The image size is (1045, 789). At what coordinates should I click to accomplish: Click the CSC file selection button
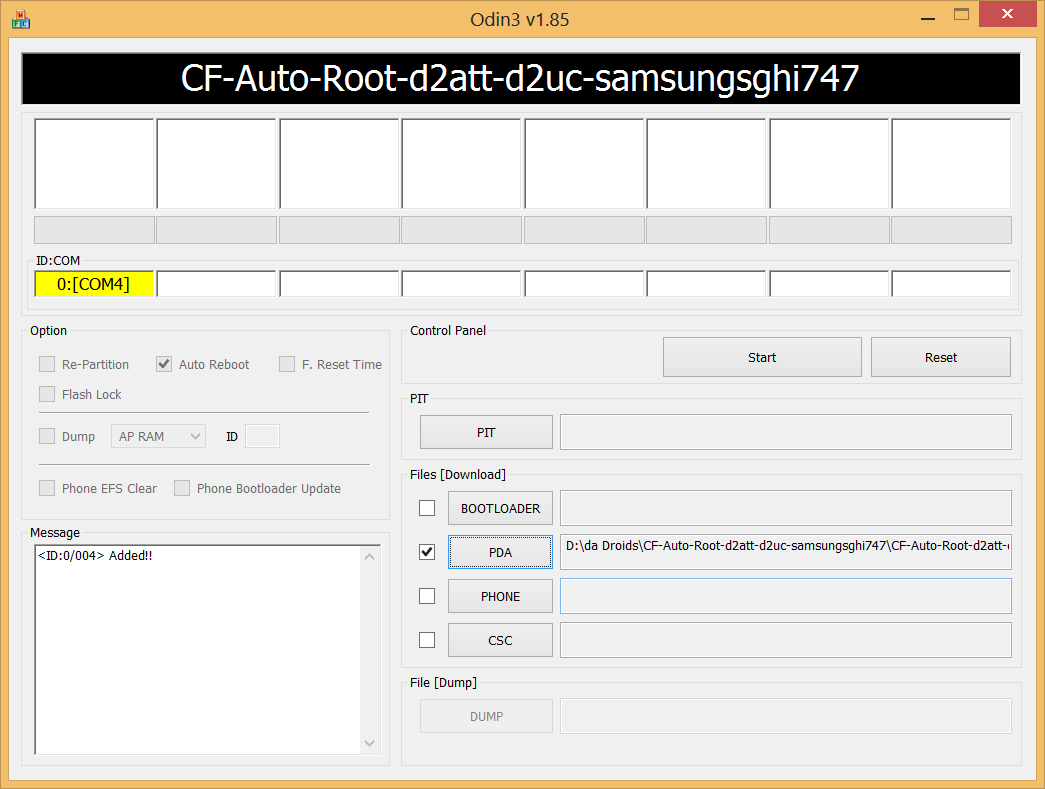500,639
